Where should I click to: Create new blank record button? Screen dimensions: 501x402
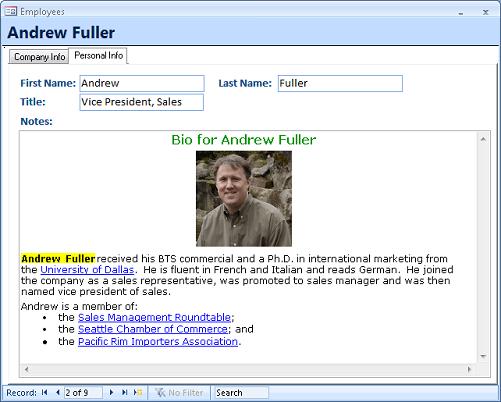coord(138,392)
